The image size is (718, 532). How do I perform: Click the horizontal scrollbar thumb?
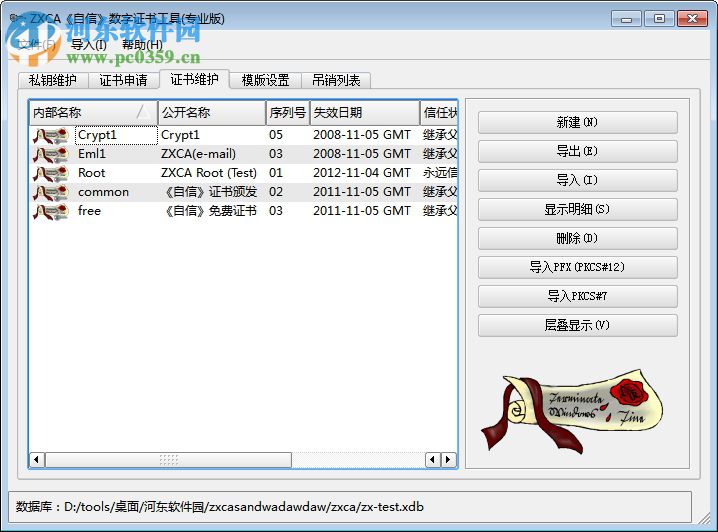coord(169,460)
